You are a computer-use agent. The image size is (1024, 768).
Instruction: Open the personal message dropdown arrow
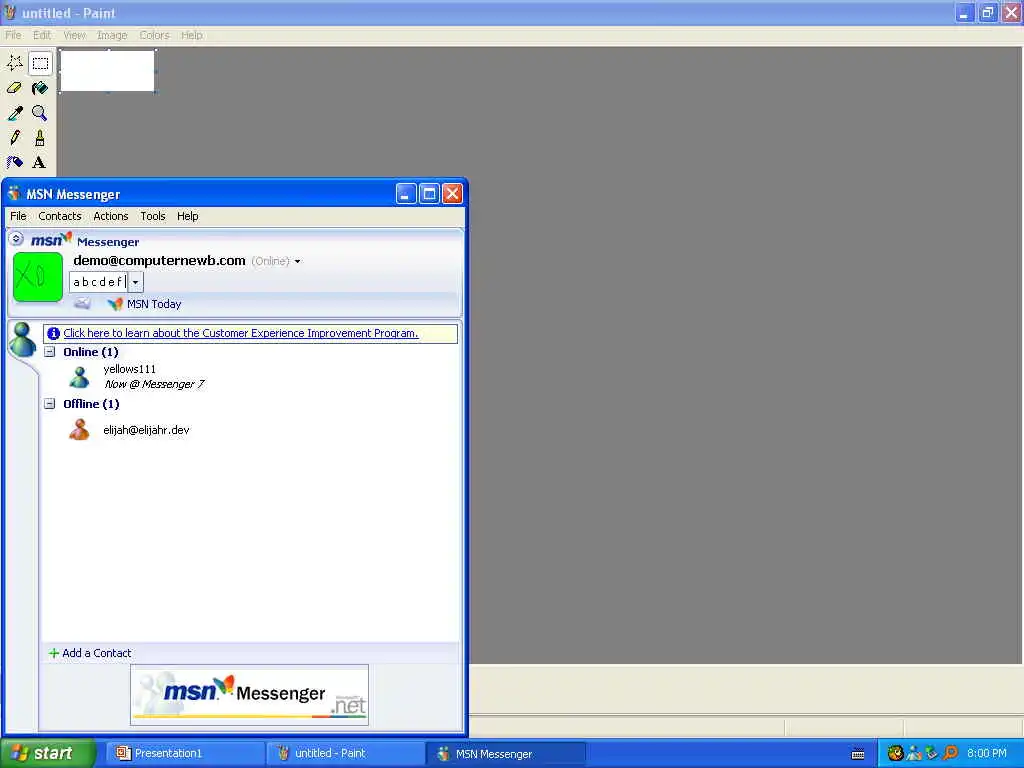tap(135, 282)
